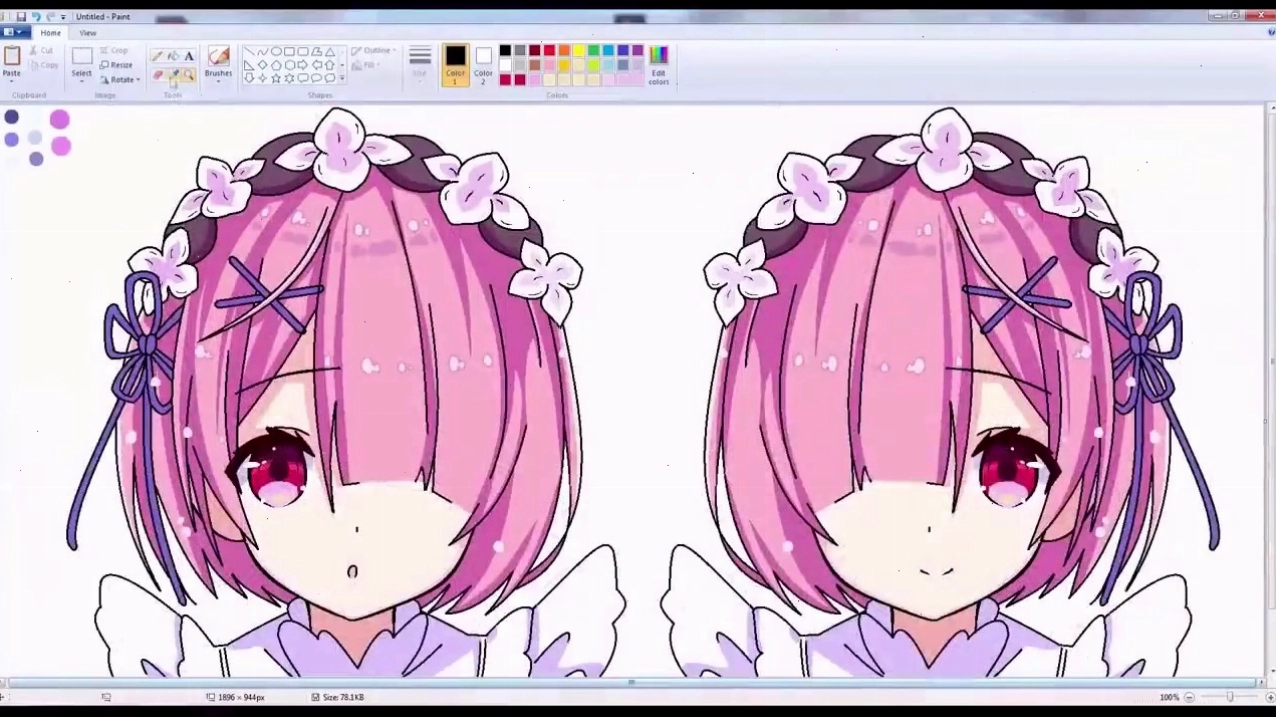Select the Right triangle shape
The height and width of the screenshot is (718, 1276).
tap(250, 65)
